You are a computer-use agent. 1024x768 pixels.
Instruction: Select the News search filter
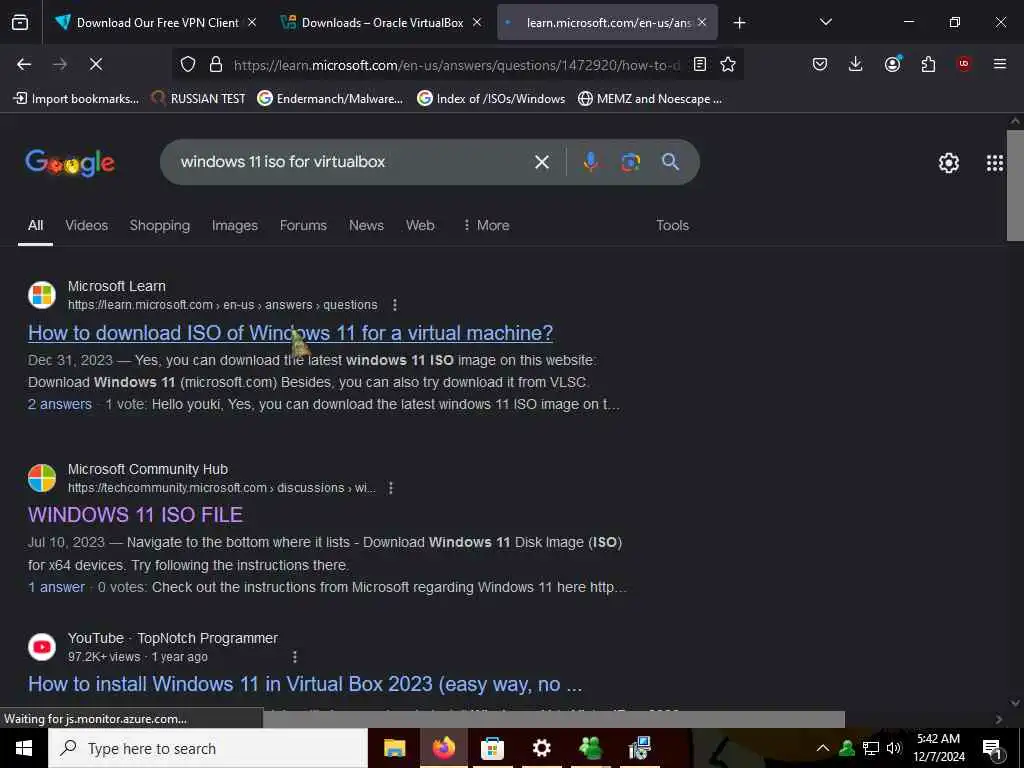pyautogui.click(x=366, y=225)
